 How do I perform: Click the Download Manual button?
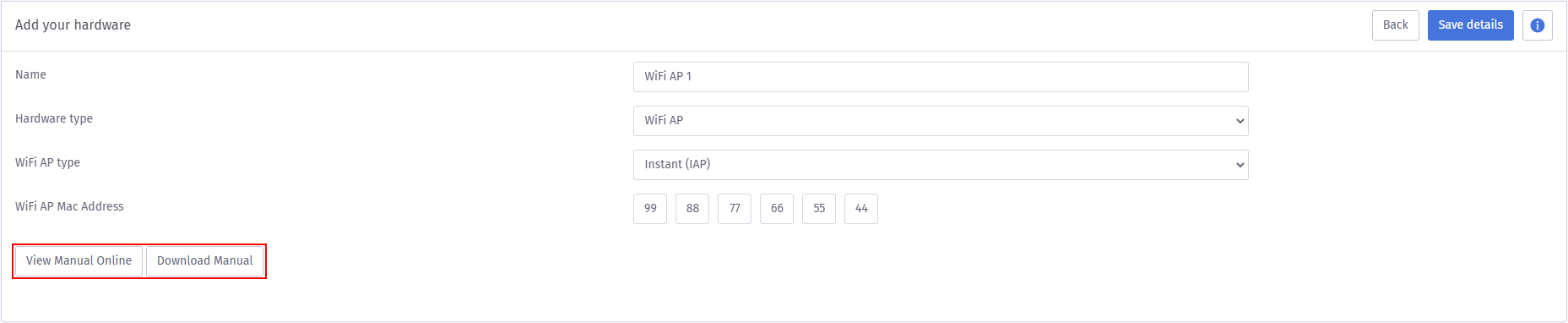click(x=204, y=260)
